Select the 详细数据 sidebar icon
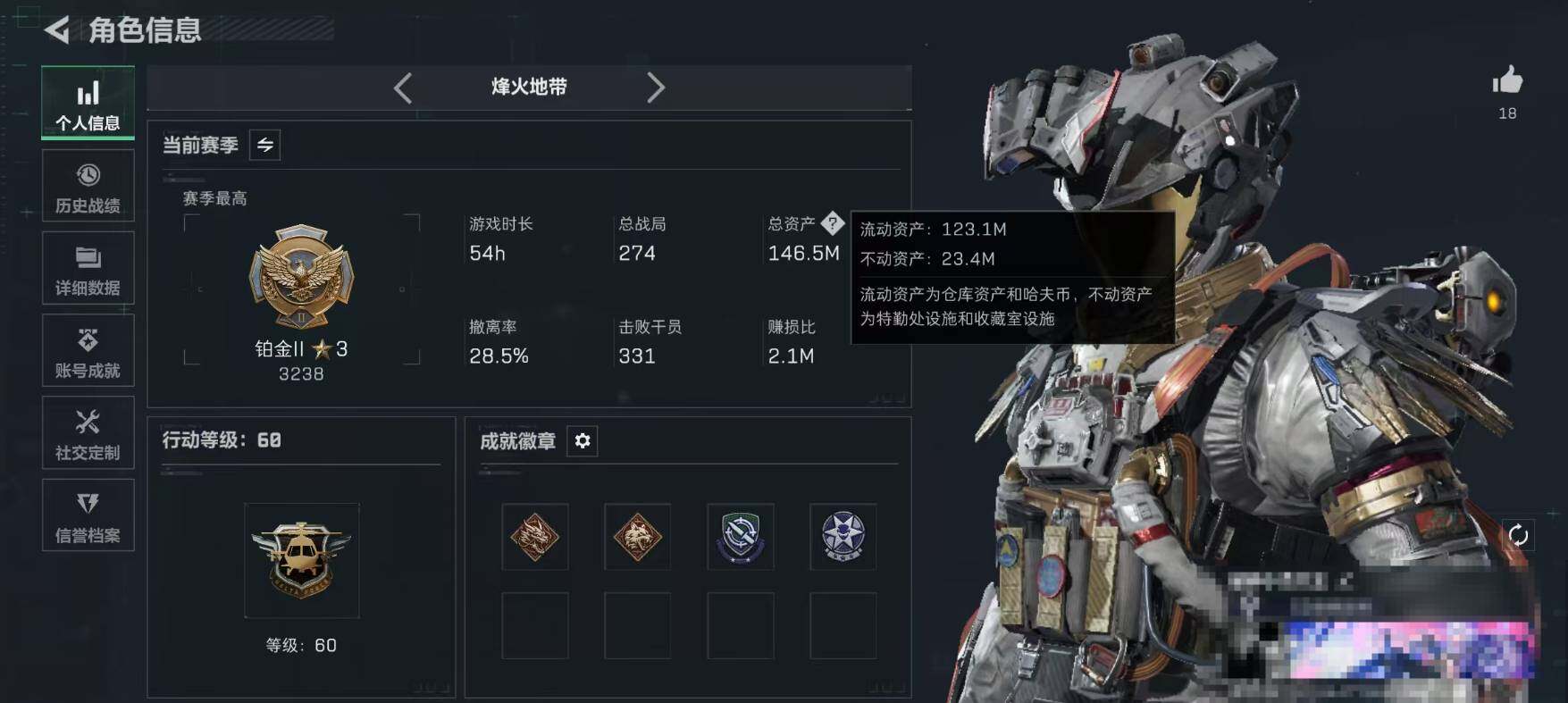Viewport: 1568px width, 703px height. coord(88,268)
